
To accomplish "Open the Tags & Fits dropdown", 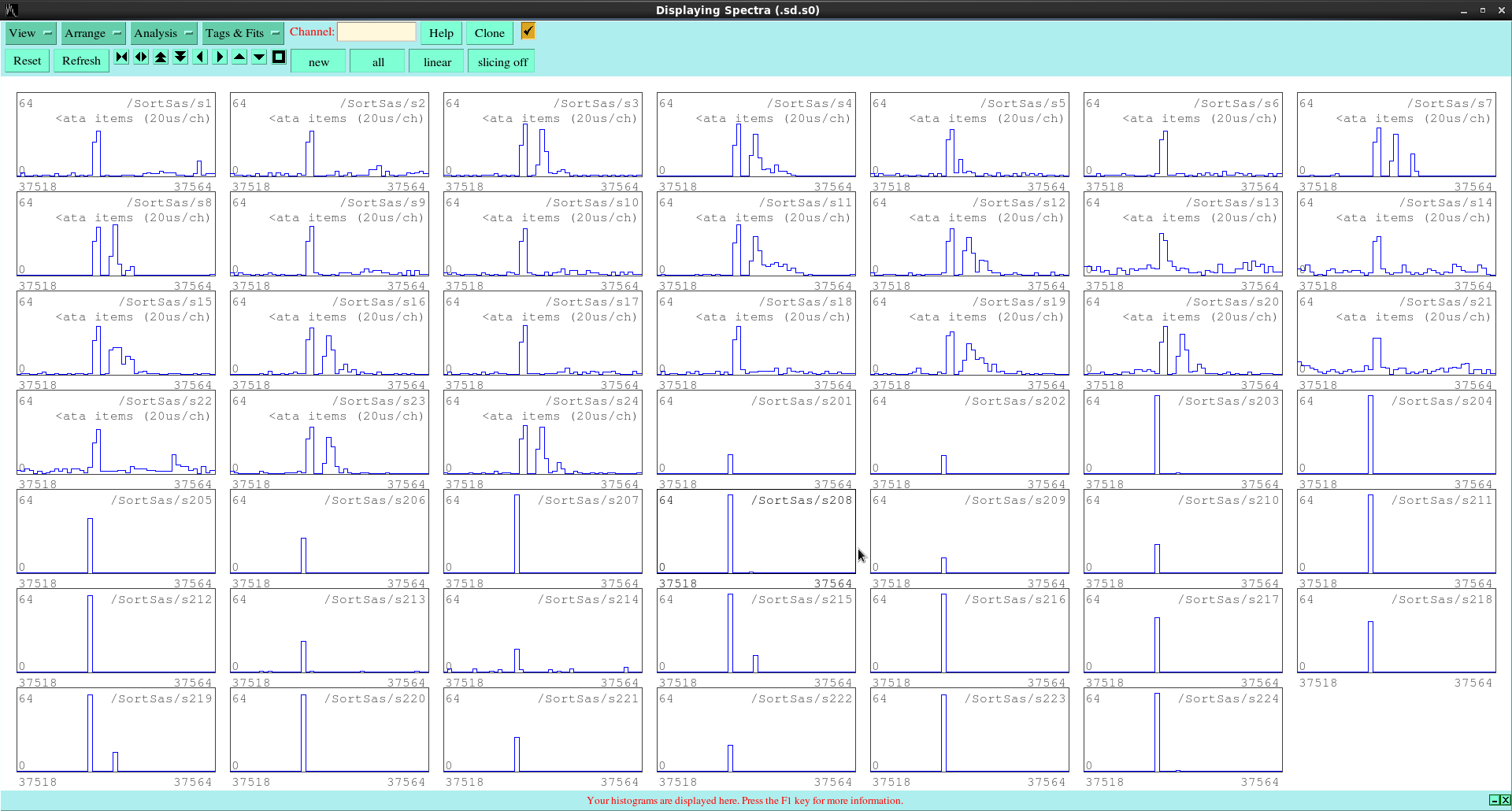I will click(242, 33).
